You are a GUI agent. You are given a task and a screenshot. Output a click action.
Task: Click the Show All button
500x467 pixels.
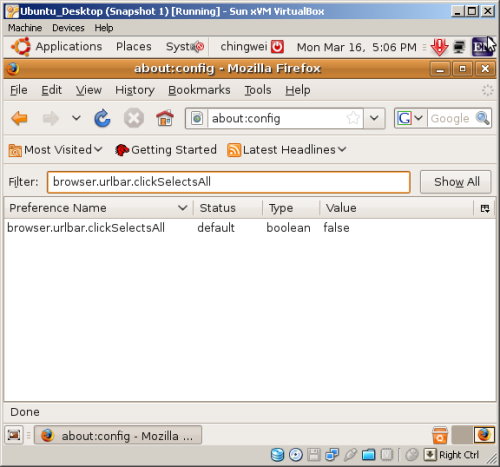click(456, 182)
